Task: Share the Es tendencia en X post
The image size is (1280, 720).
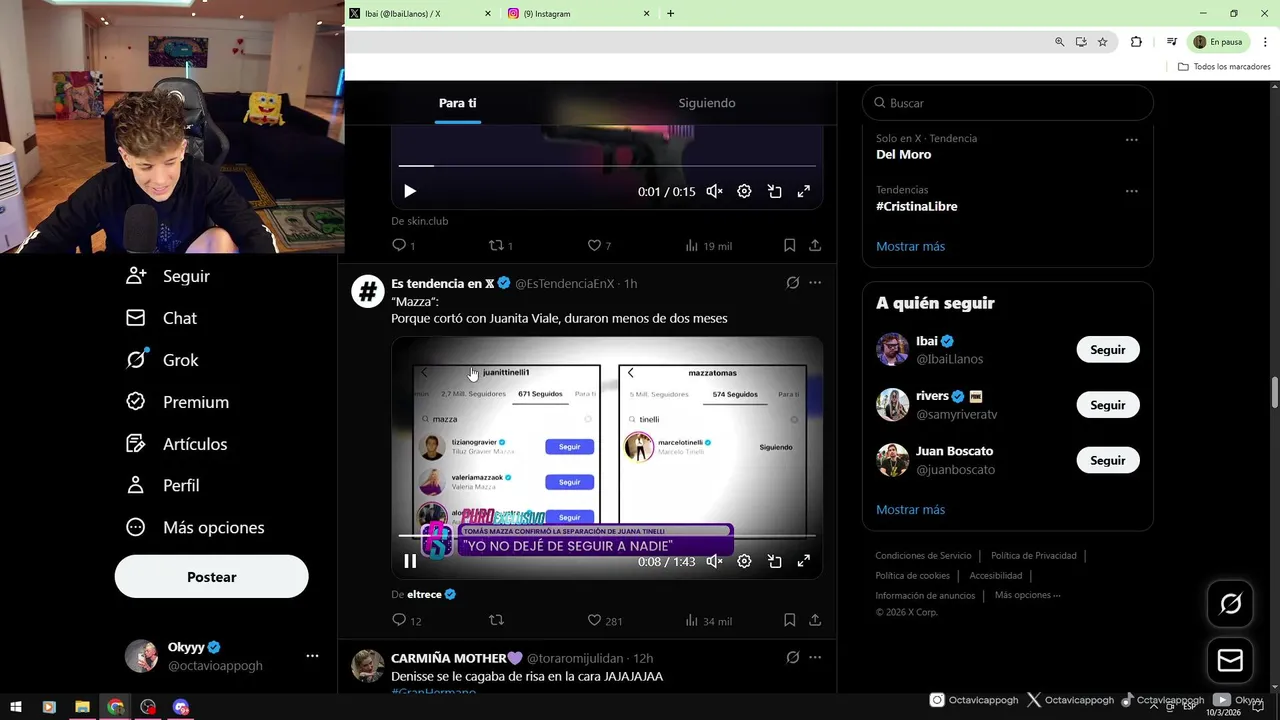Action: [x=815, y=620]
